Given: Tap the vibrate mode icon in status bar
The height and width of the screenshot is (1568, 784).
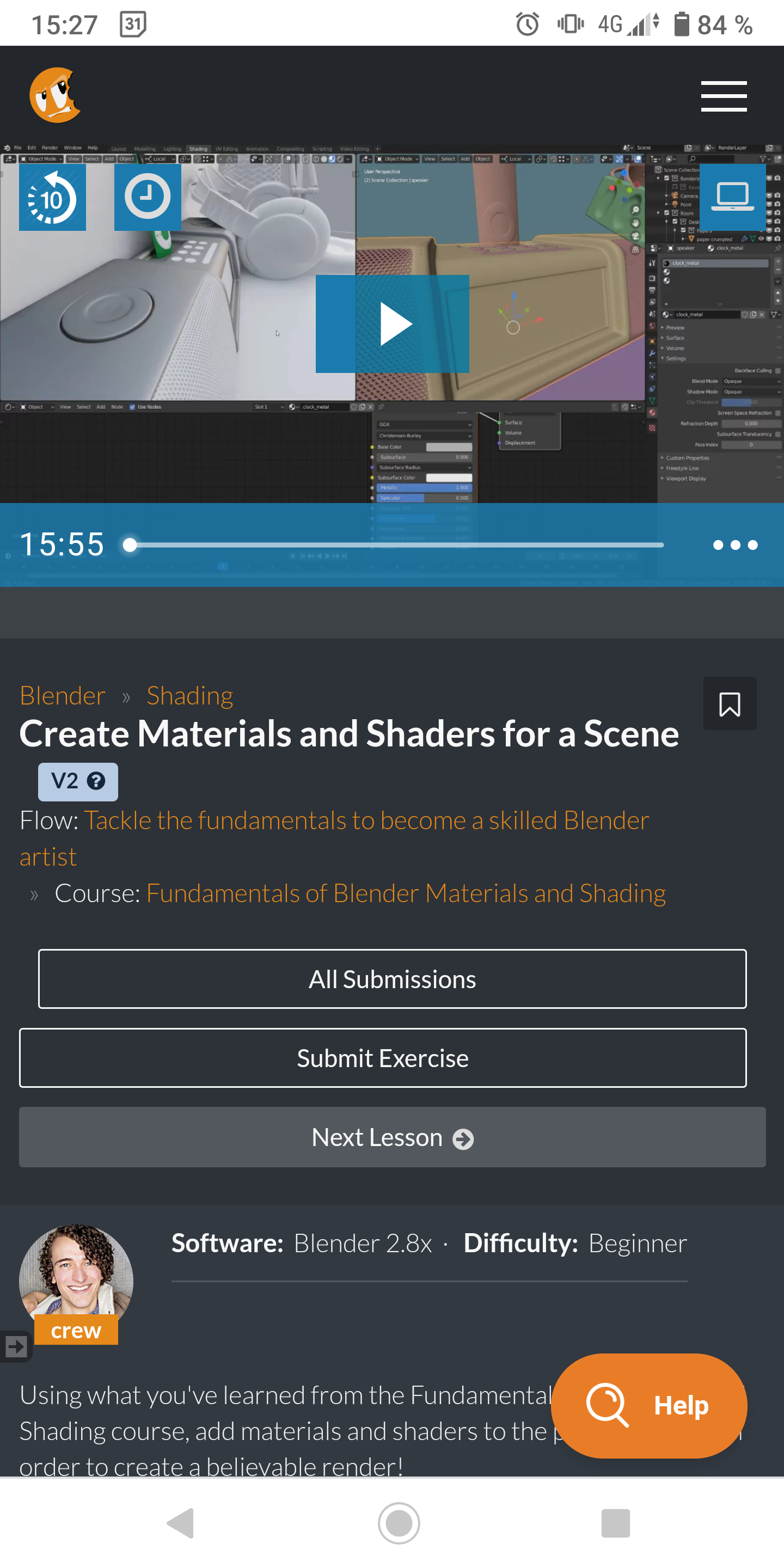Looking at the screenshot, I should [x=569, y=24].
